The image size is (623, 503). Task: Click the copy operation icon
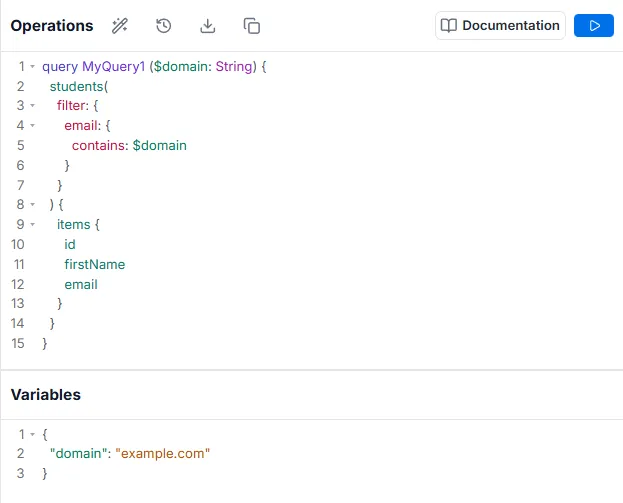click(252, 26)
